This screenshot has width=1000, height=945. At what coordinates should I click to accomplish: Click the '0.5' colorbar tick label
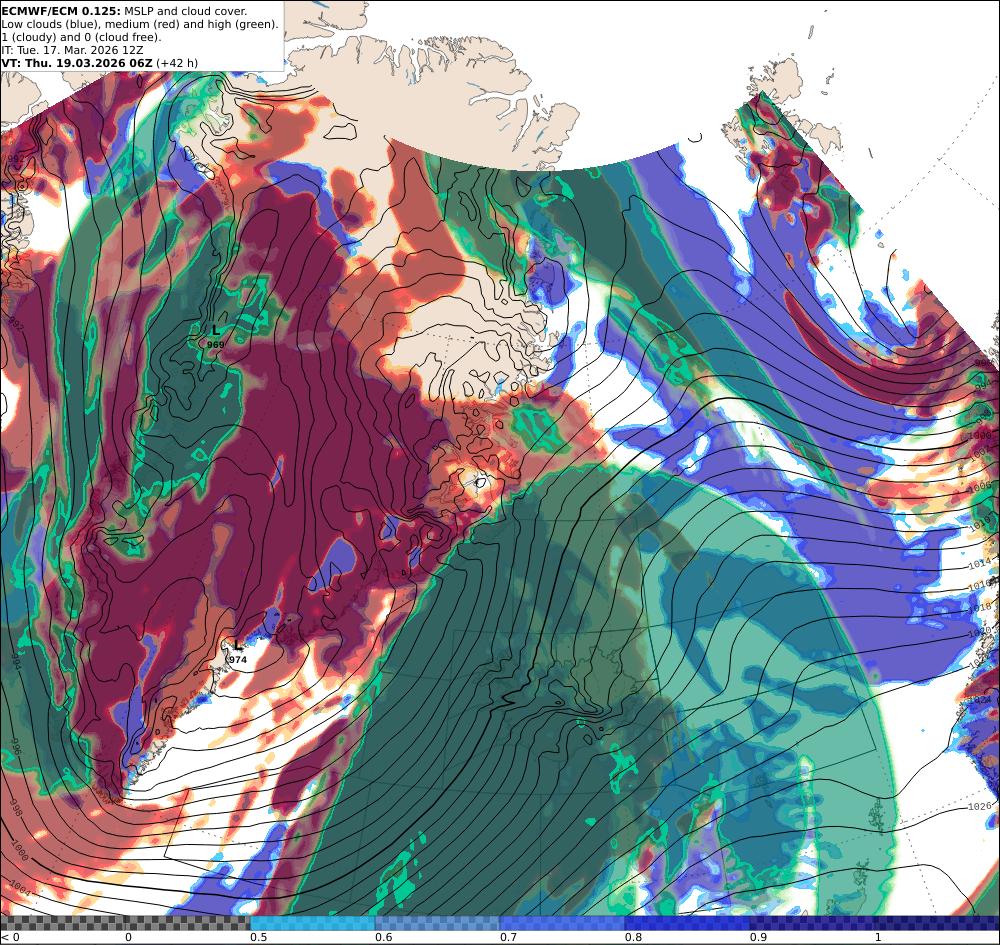[x=258, y=937]
